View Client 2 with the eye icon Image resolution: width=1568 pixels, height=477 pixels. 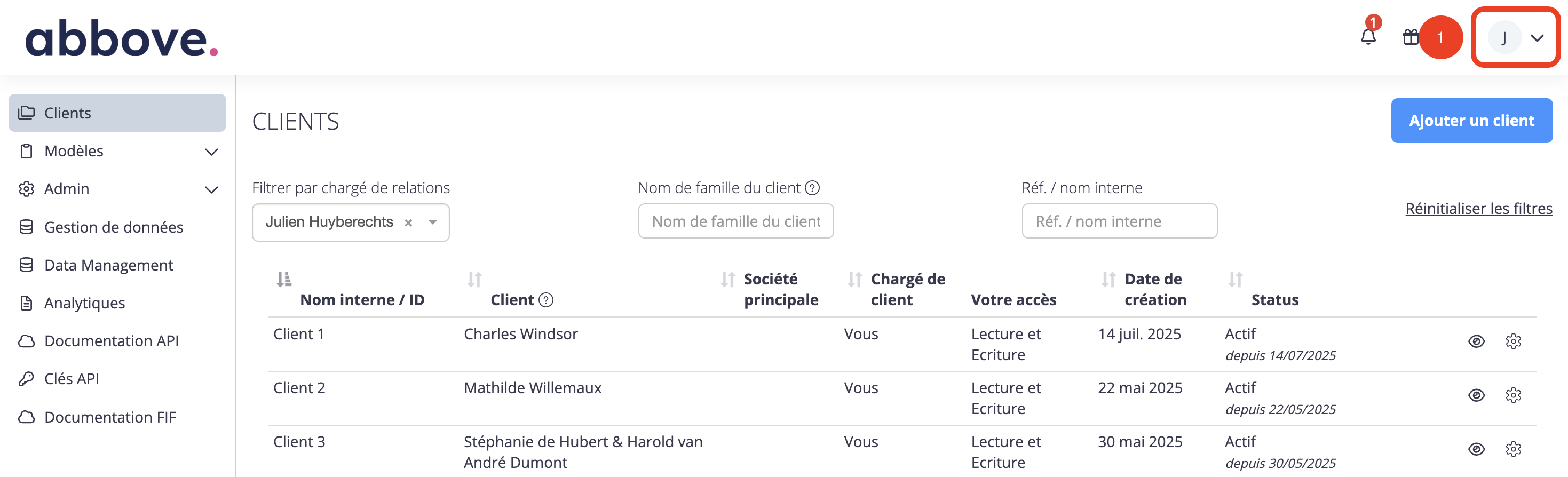pyautogui.click(x=1476, y=395)
